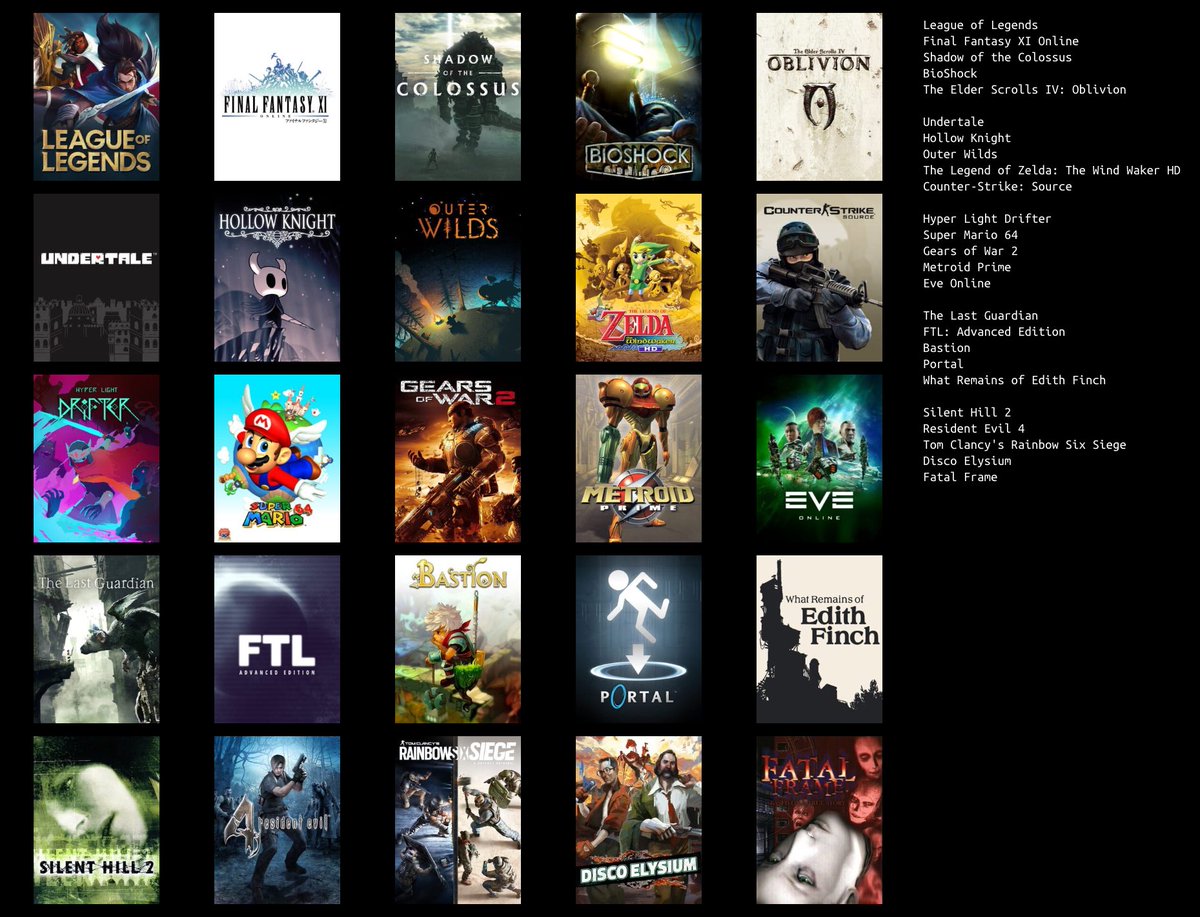Click the Silent Hill 2 cover thumbnail
Screen dimensions: 1200x917
point(96,819)
